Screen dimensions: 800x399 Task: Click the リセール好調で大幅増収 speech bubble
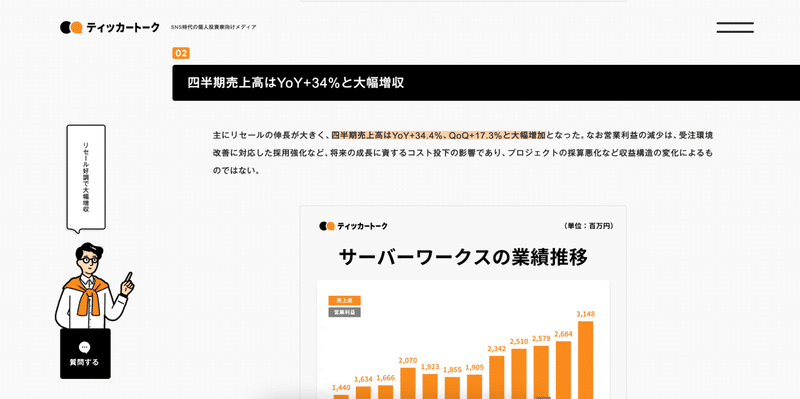pos(86,178)
